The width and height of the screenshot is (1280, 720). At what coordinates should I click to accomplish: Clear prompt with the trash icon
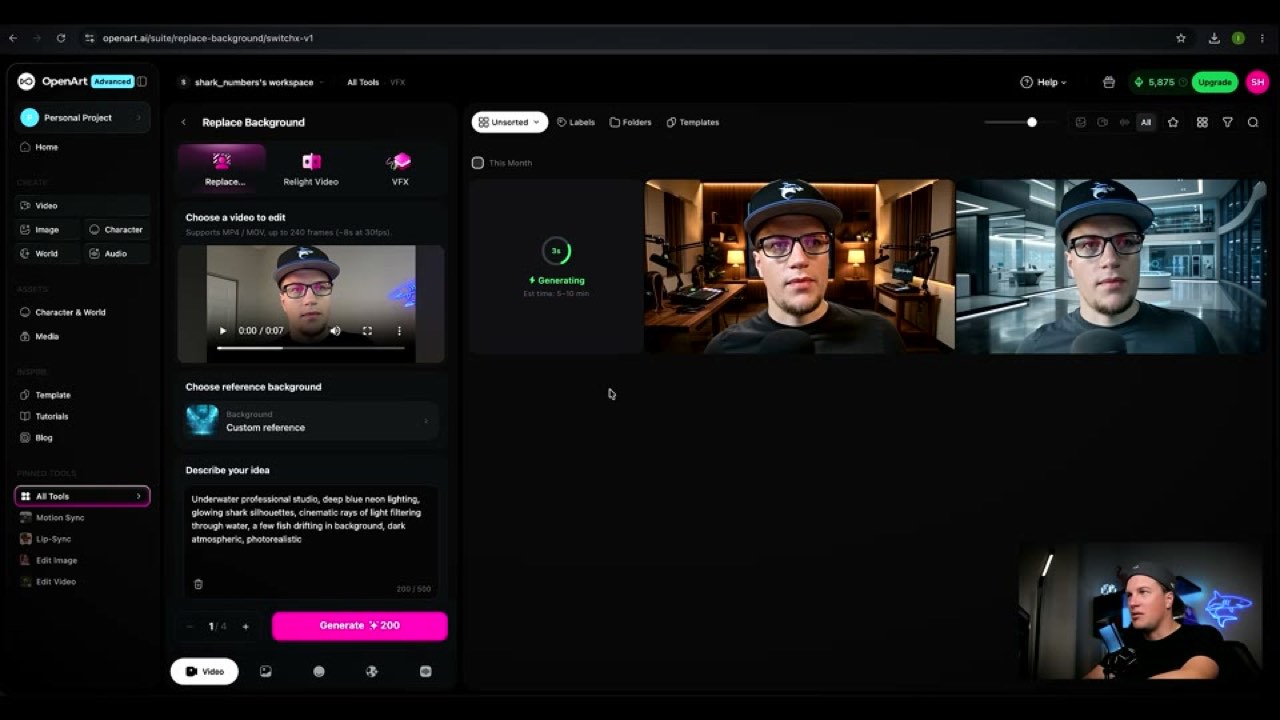coord(198,584)
